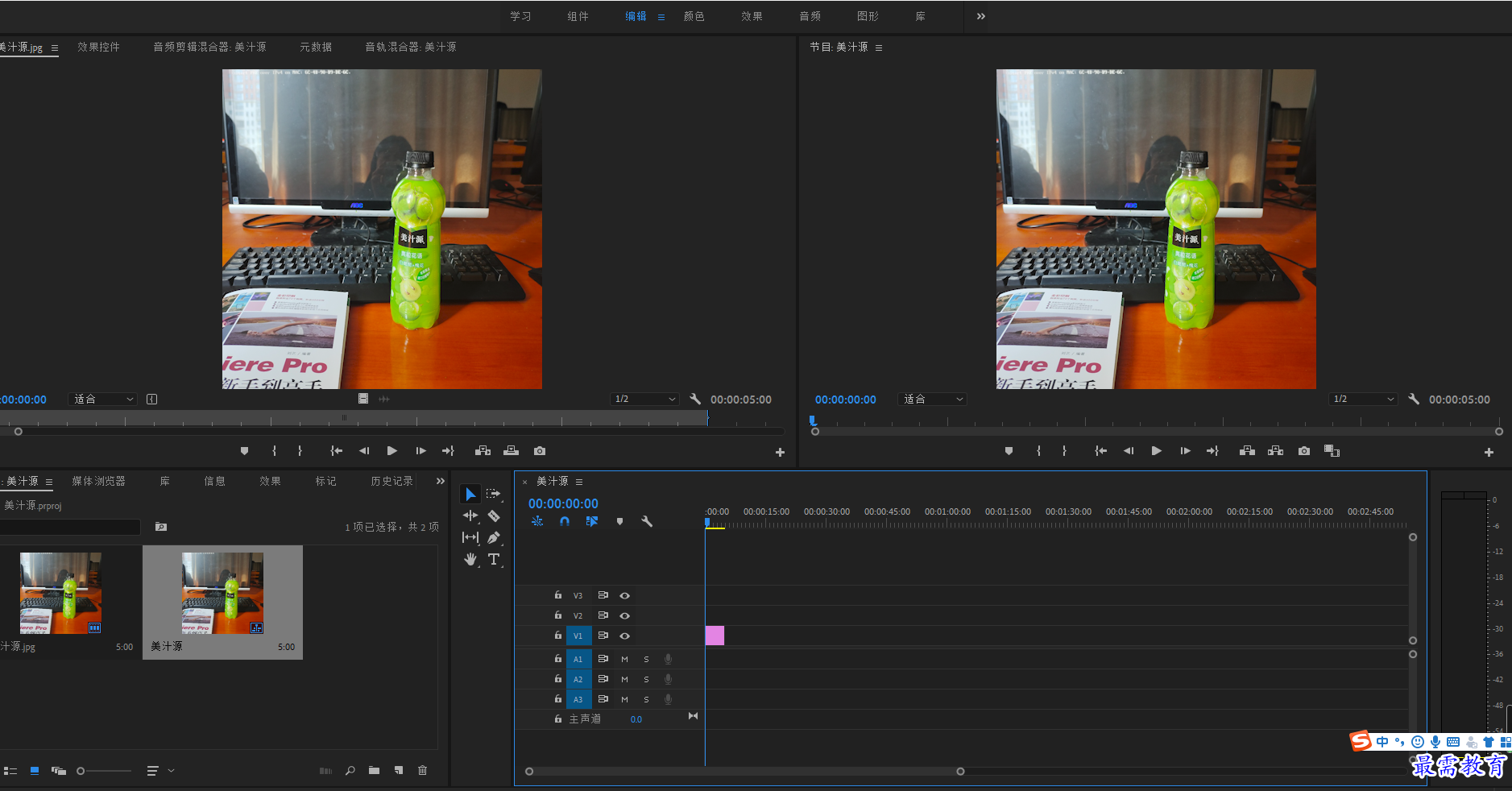This screenshot has width=1512, height=791.
Task: Click New Bin folder in Project panel
Action: 374,771
